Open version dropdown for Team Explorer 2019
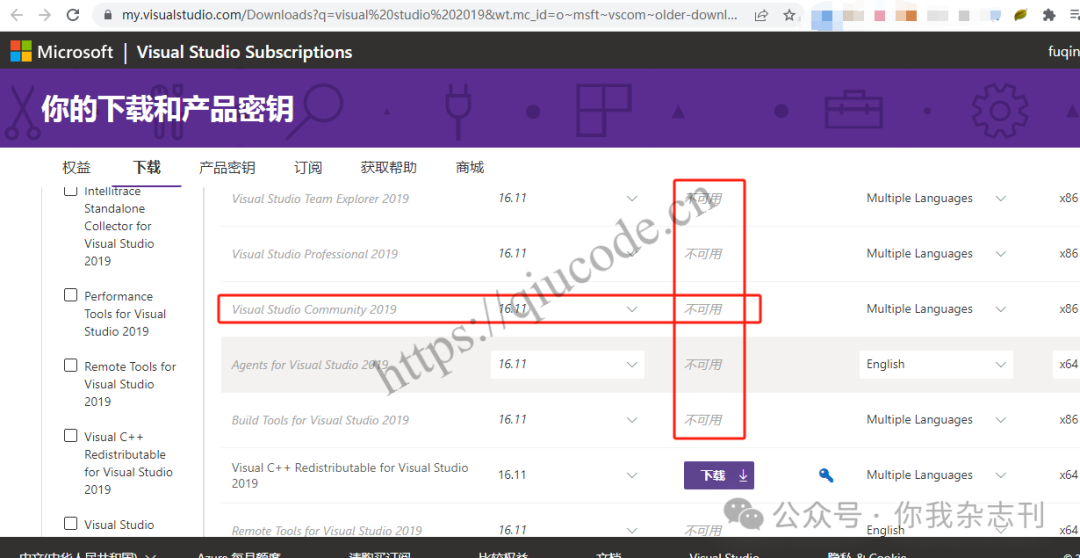 click(x=568, y=198)
